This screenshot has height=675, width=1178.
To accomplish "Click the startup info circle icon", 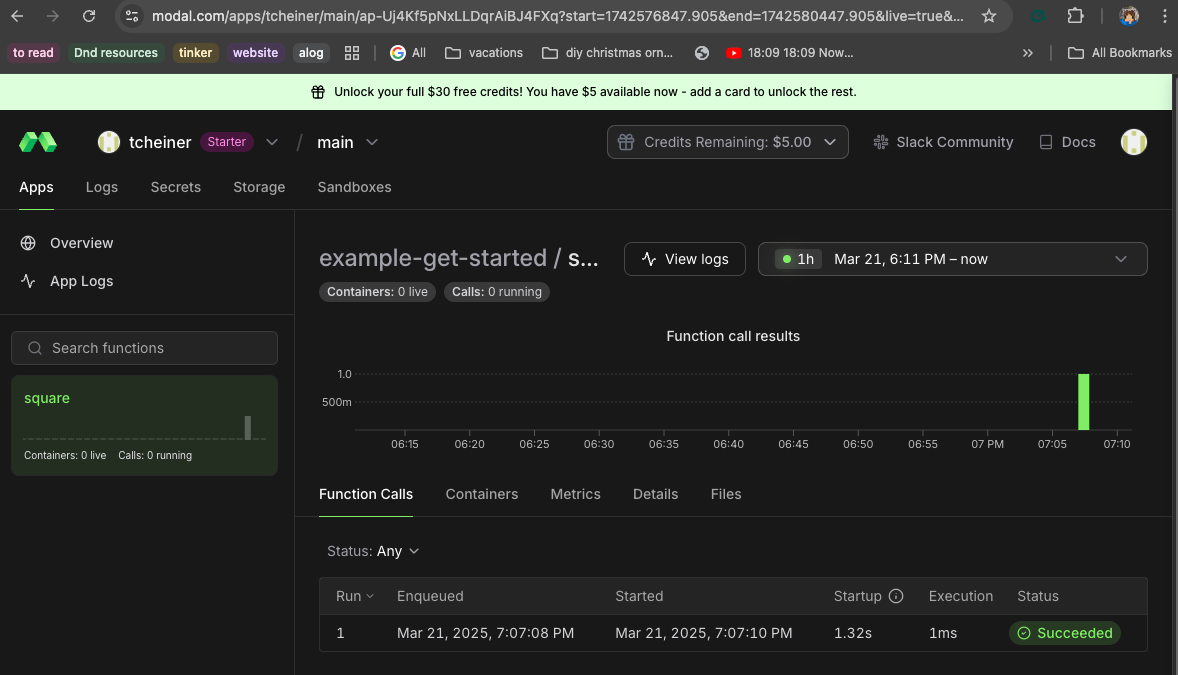I will (x=896, y=596).
